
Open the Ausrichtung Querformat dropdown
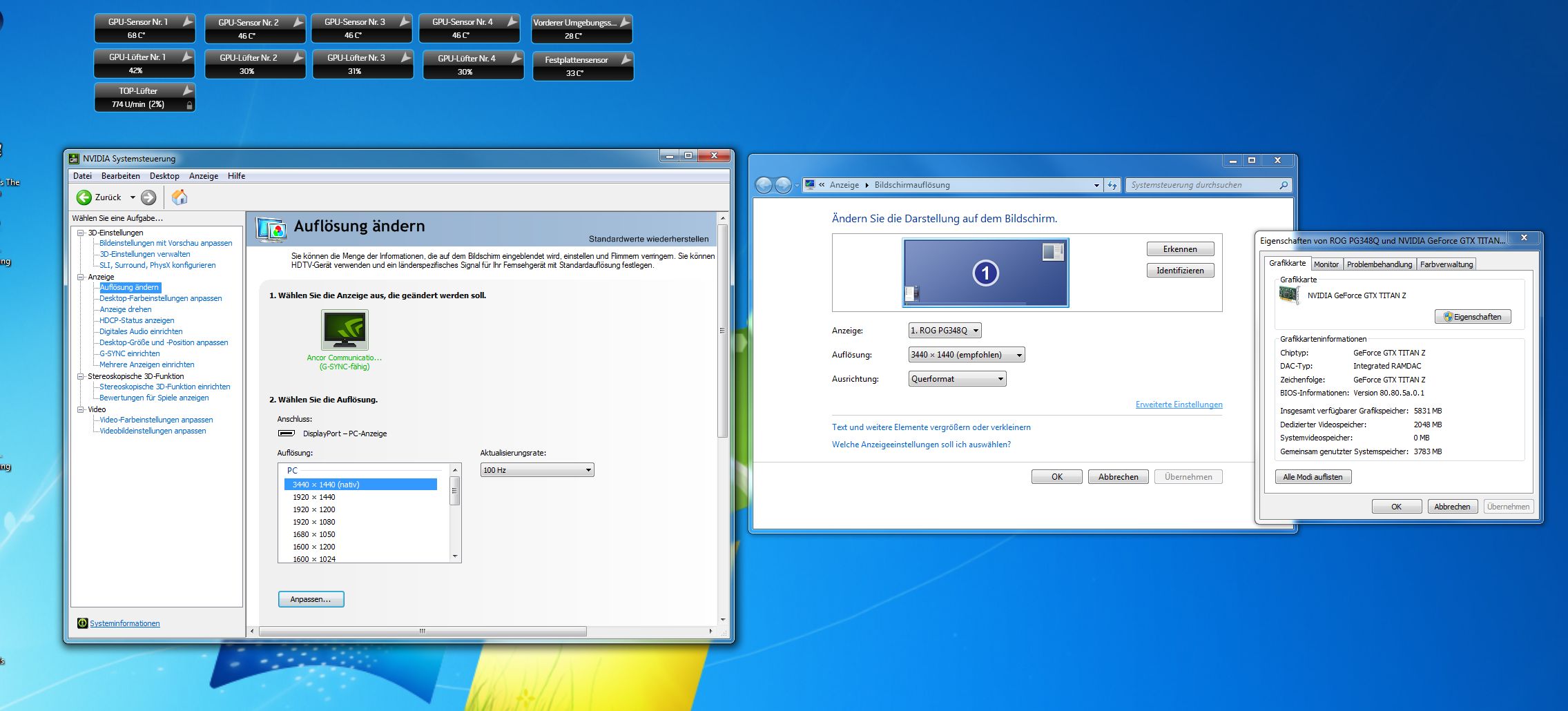[957, 379]
